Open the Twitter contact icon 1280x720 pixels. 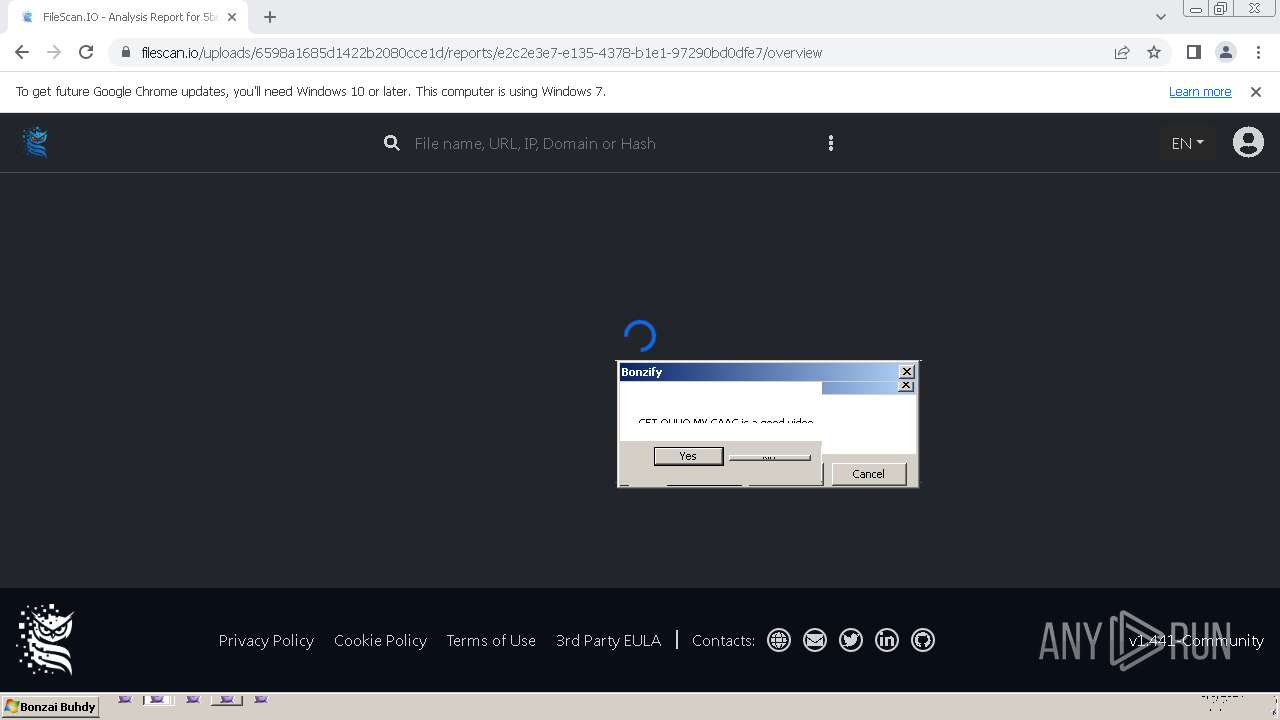click(851, 640)
